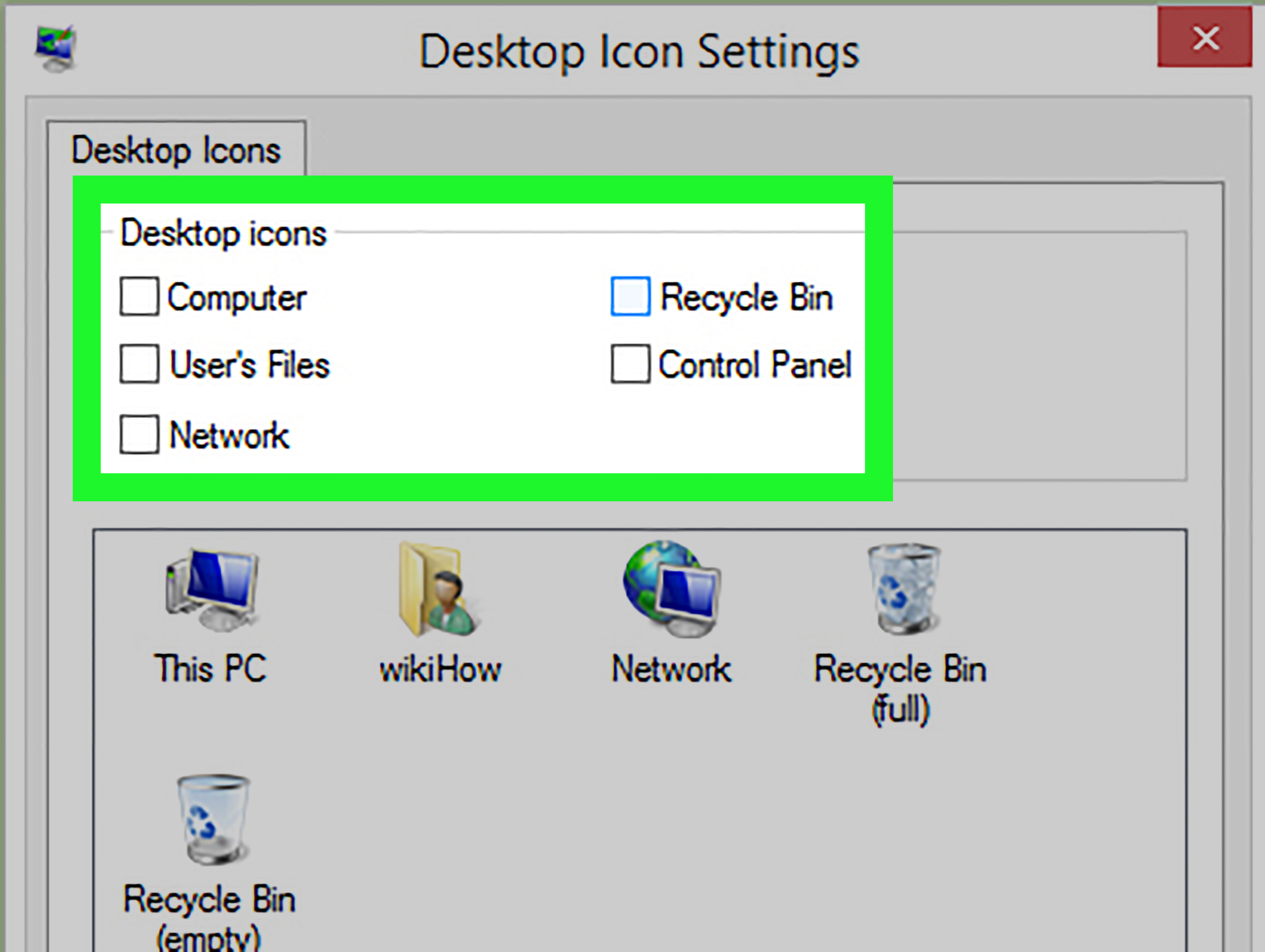Click the Desktop Icon Settings title text
This screenshot has height=952, width=1265.
pos(640,50)
